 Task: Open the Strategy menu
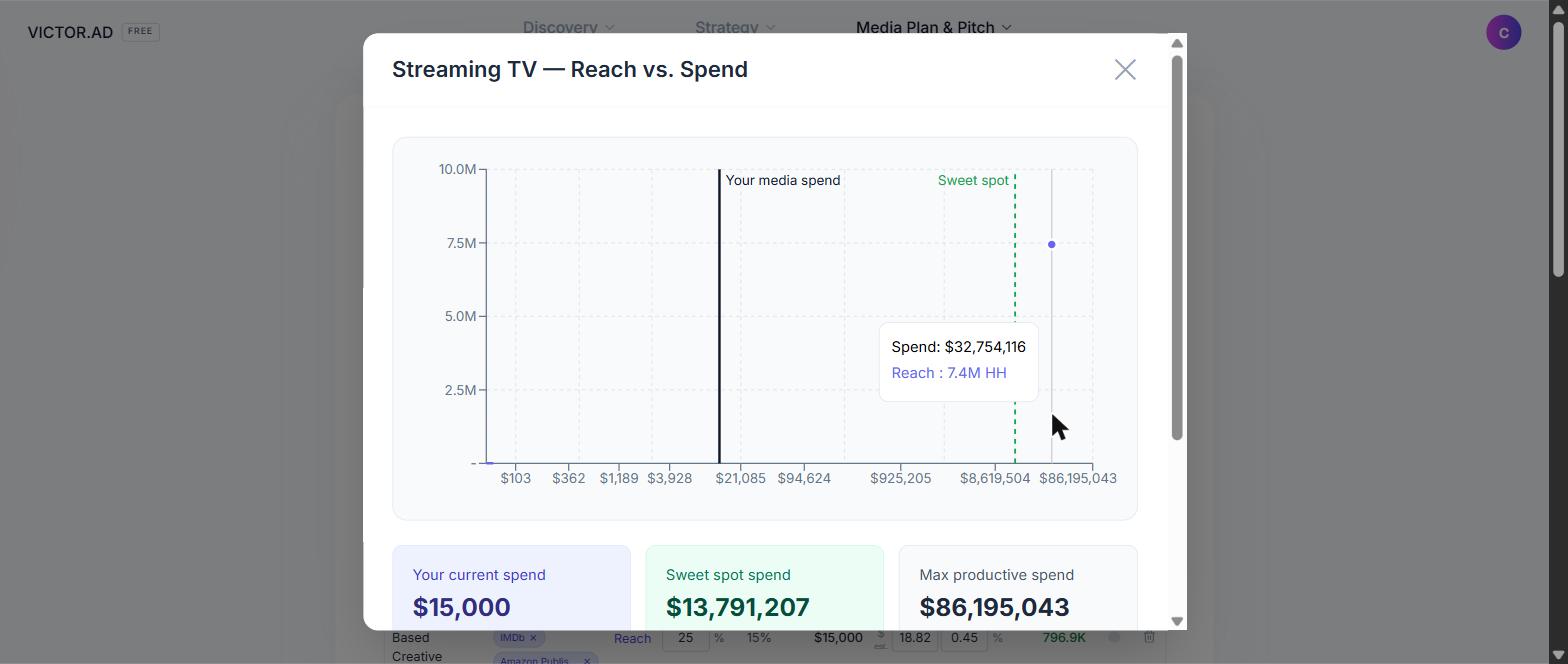[735, 27]
